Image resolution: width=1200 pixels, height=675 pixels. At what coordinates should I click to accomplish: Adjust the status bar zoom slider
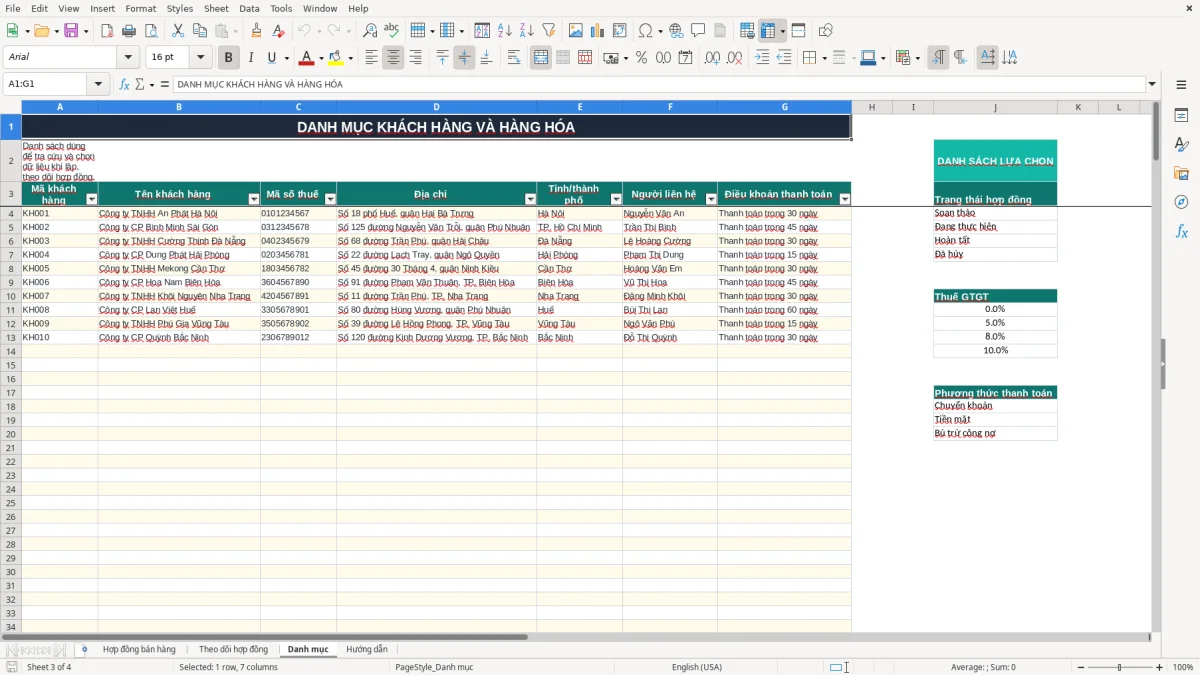click(1119, 667)
